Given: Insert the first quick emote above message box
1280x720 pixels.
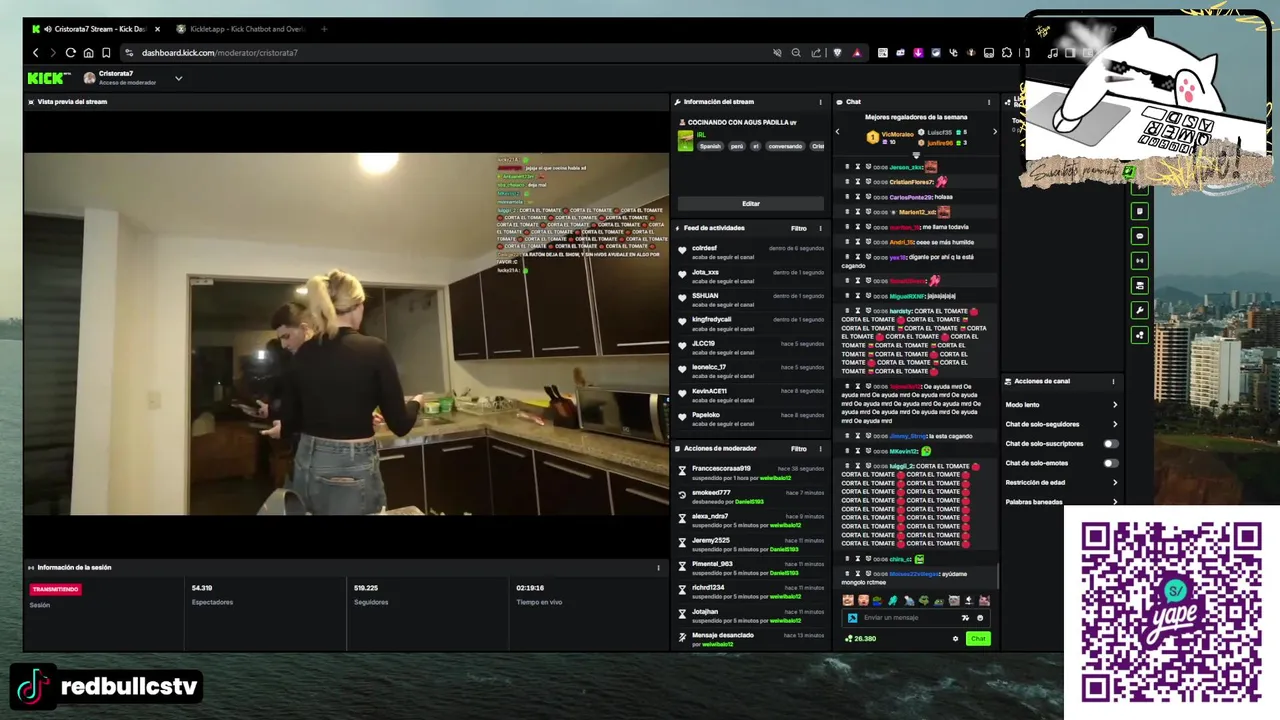Looking at the screenshot, I should click(x=848, y=600).
